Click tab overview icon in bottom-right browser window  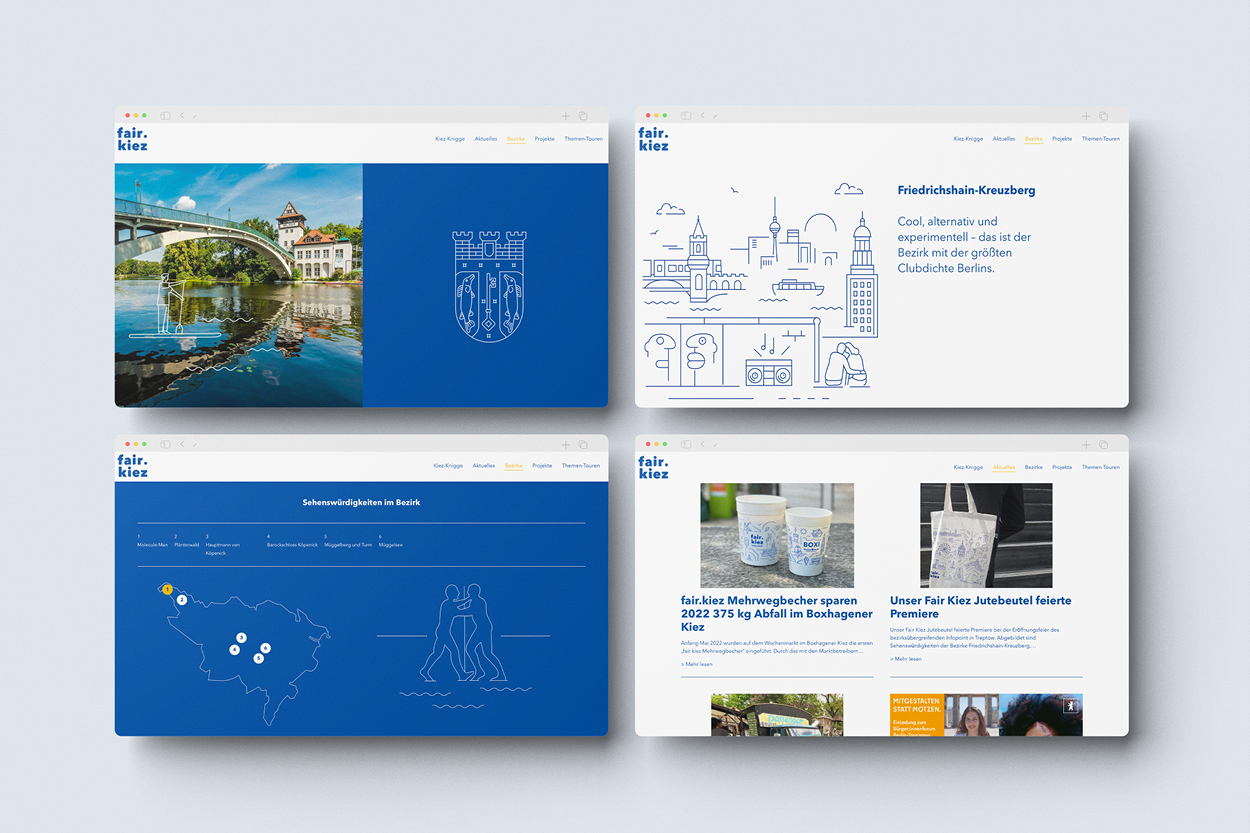(1104, 444)
